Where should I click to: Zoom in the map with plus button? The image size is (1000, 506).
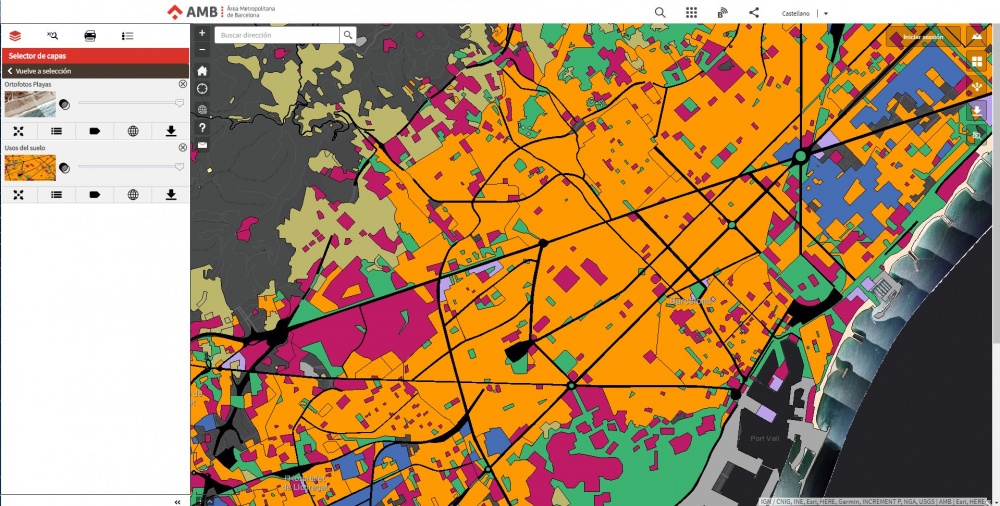pyautogui.click(x=202, y=34)
